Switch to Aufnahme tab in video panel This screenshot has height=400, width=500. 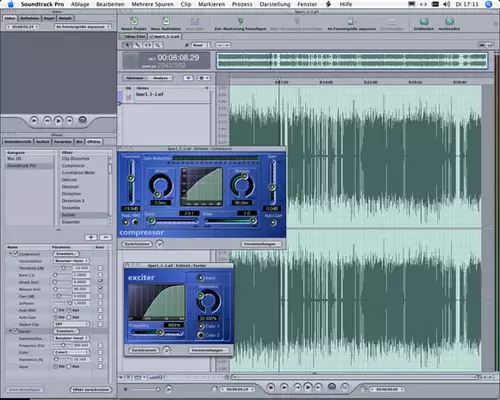29,18
